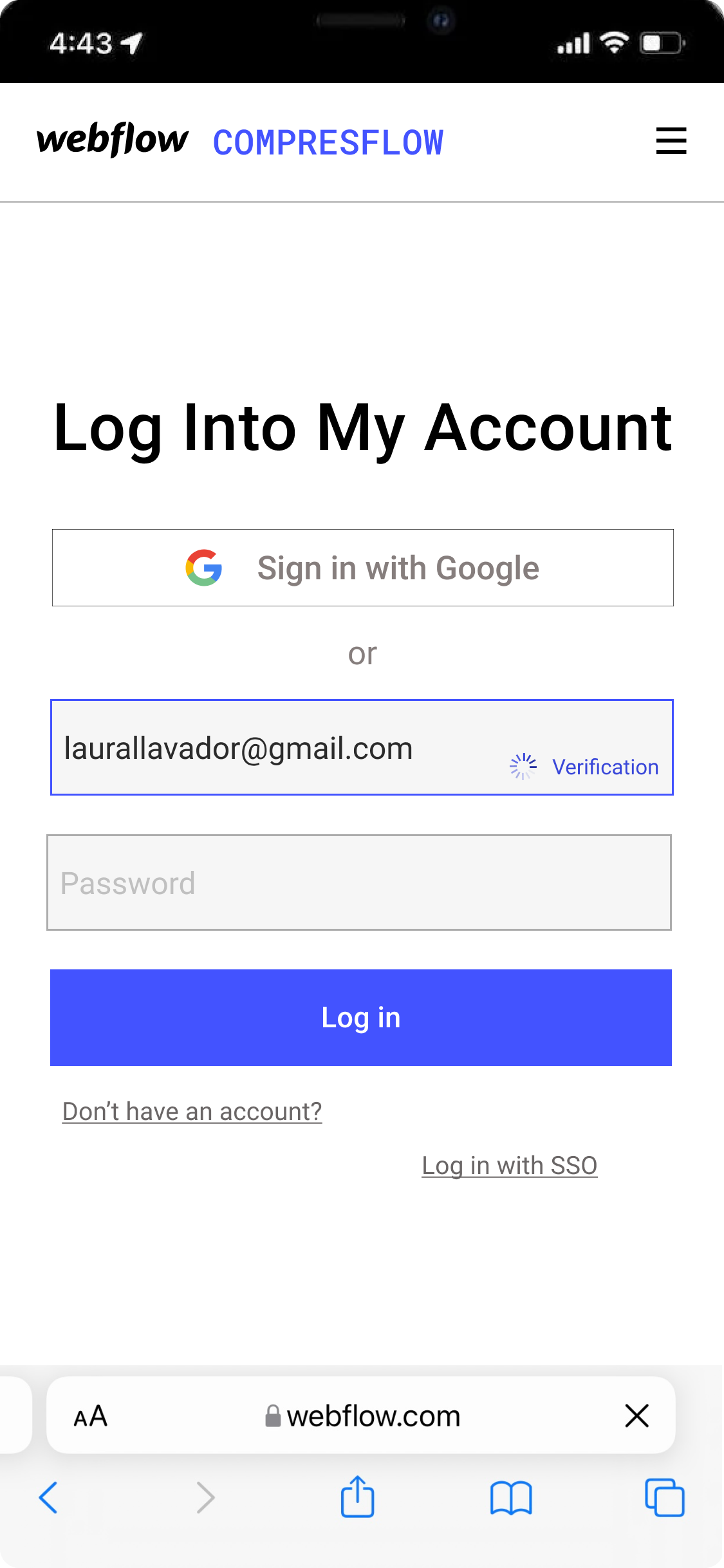Tap the verification loading spinner icon
The width and height of the screenshot is (724, 1568).
pyautogui.click(x=523, y=766)
